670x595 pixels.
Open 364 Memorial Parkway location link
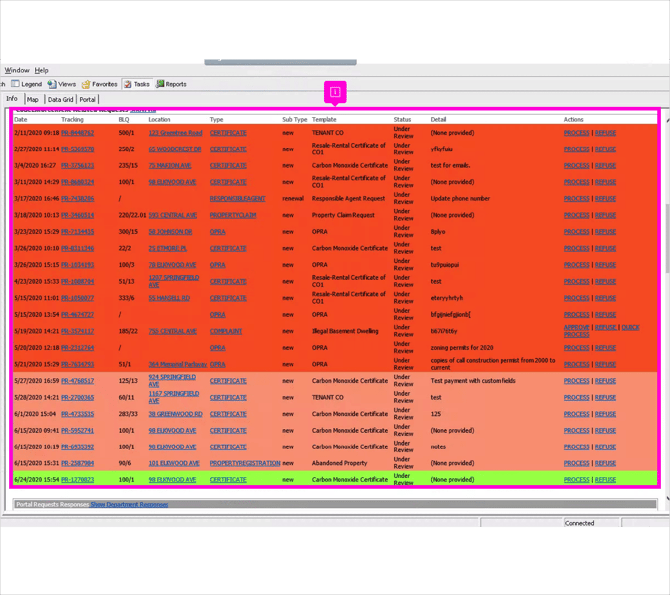177,365
